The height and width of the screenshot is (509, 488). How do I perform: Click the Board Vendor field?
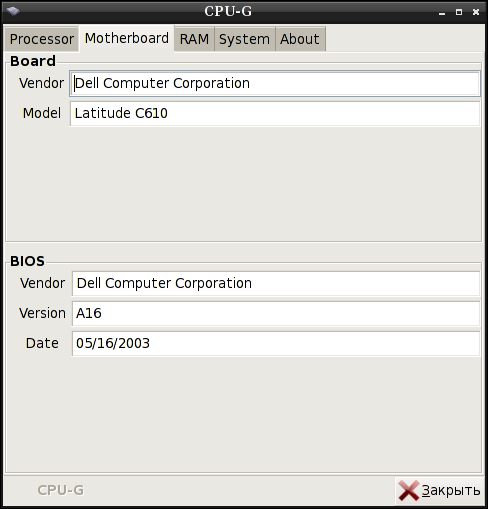[275, 83]
